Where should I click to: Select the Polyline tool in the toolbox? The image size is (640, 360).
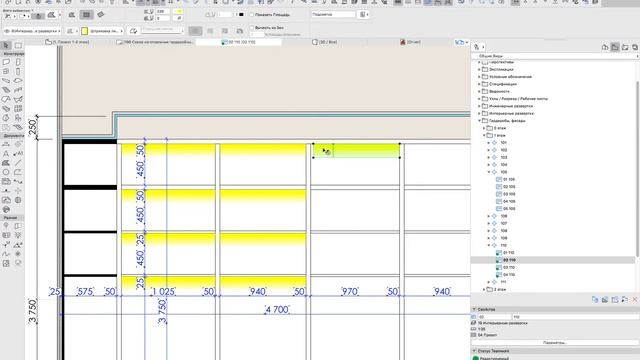coord(18,172)
